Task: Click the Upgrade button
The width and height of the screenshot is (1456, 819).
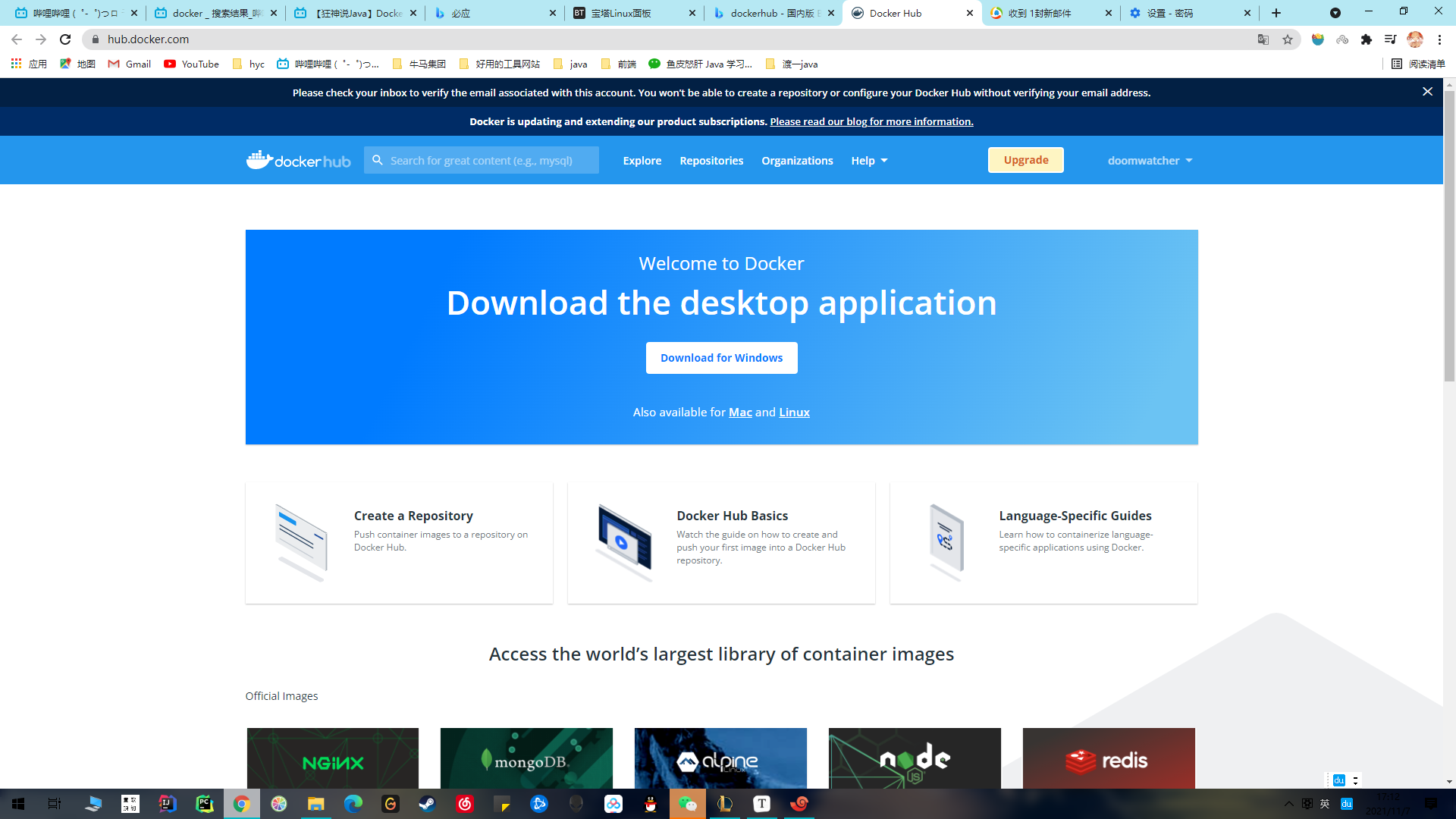Action: point(1025,160)
